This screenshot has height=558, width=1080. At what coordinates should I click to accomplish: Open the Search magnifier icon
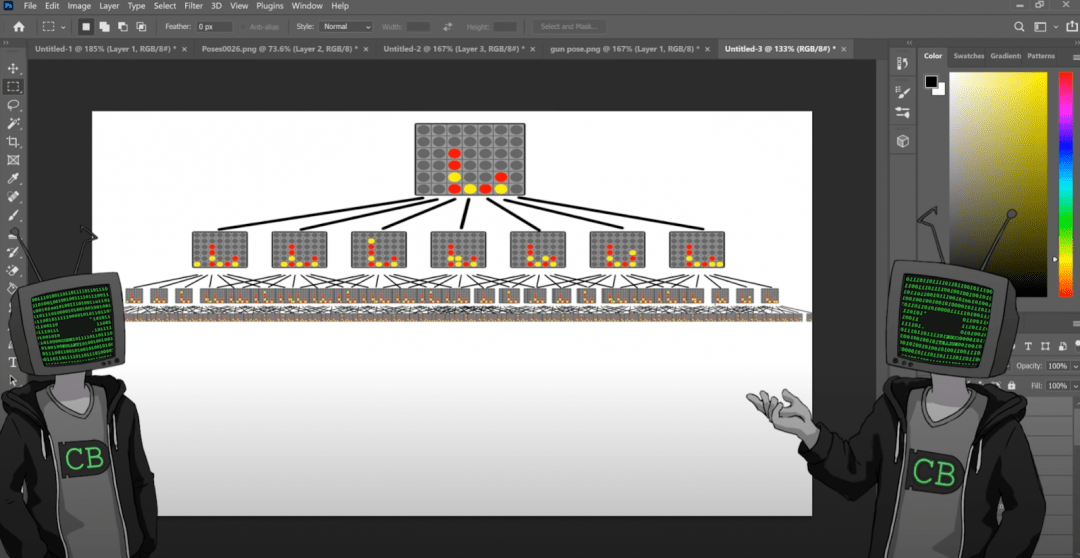point(1020,27)
